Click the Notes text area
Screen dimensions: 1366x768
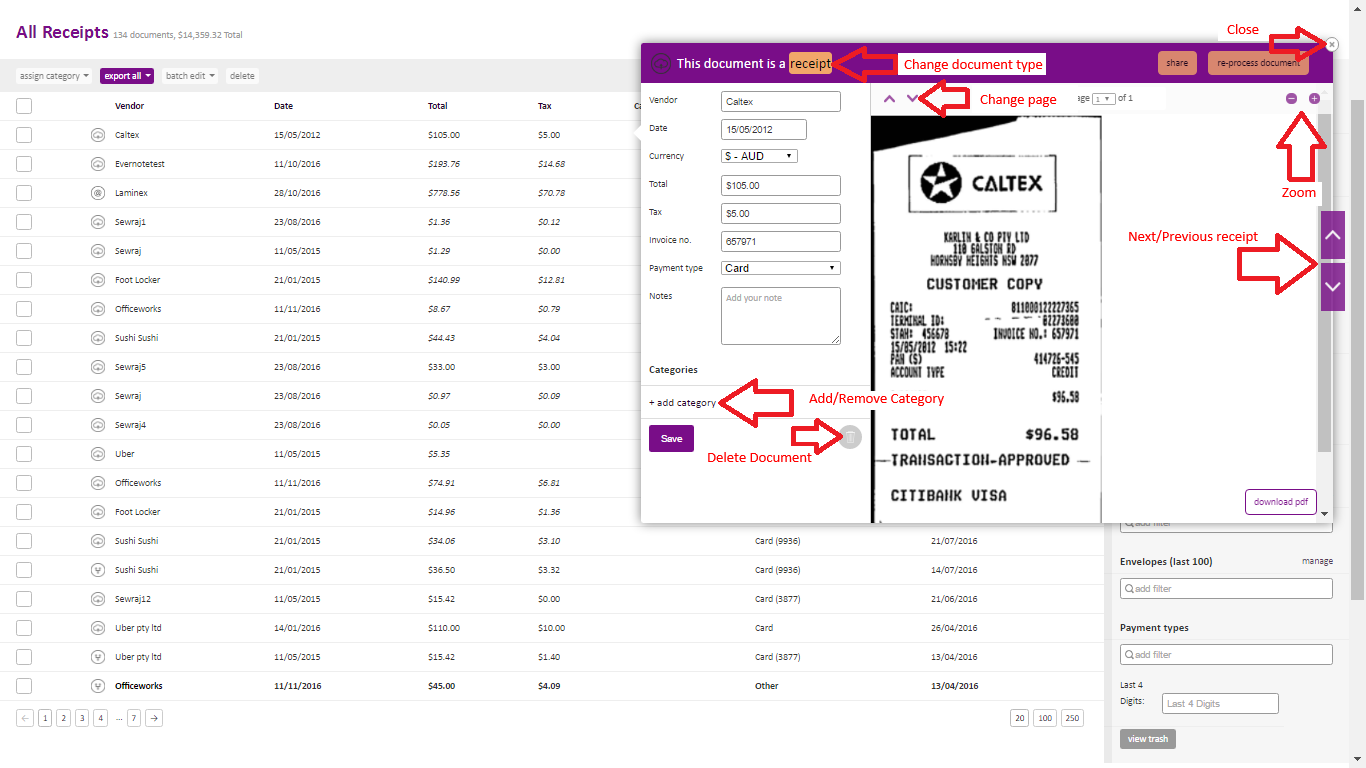click(x=781, y=316)
